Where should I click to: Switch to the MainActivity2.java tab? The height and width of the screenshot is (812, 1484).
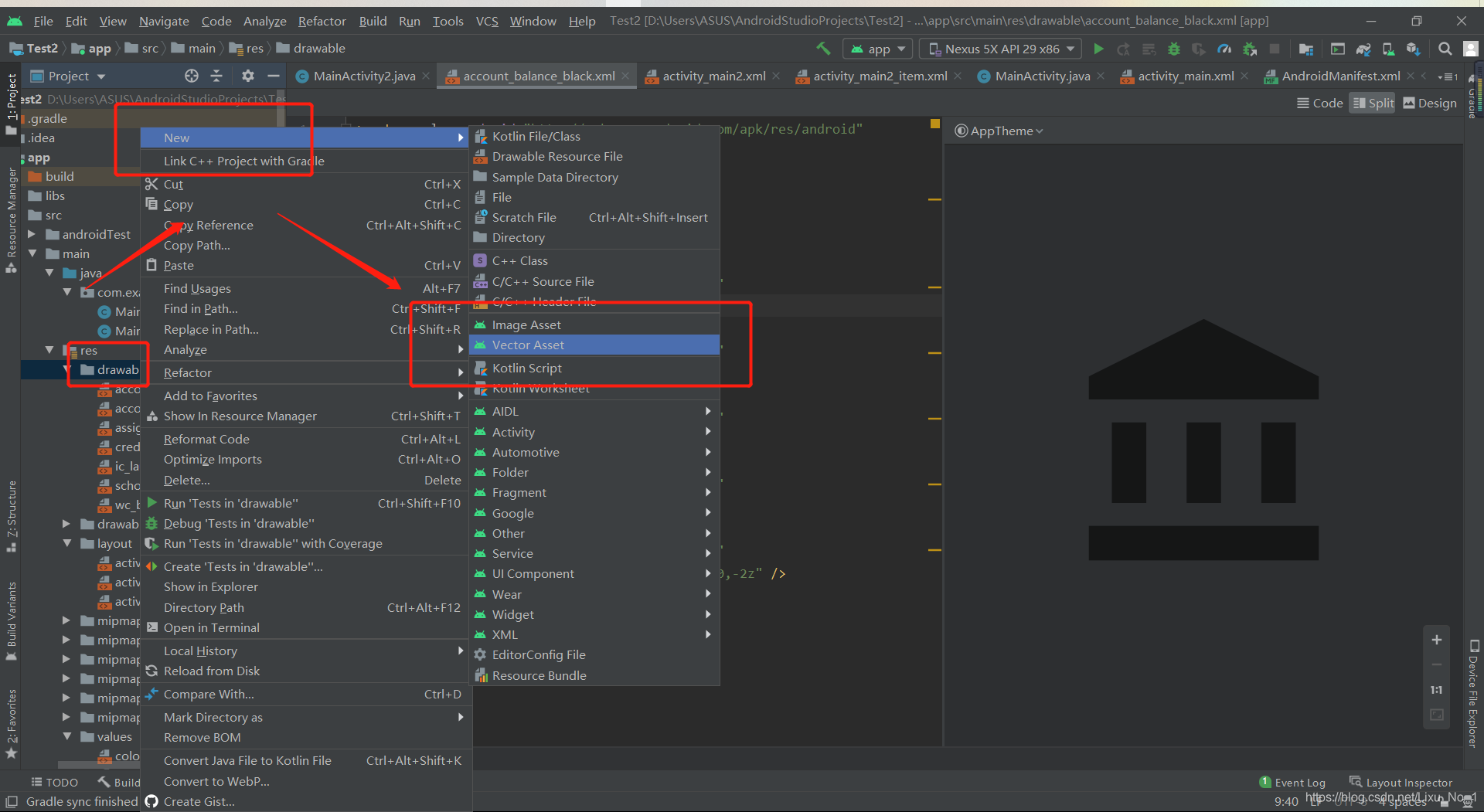pos(364,76)
